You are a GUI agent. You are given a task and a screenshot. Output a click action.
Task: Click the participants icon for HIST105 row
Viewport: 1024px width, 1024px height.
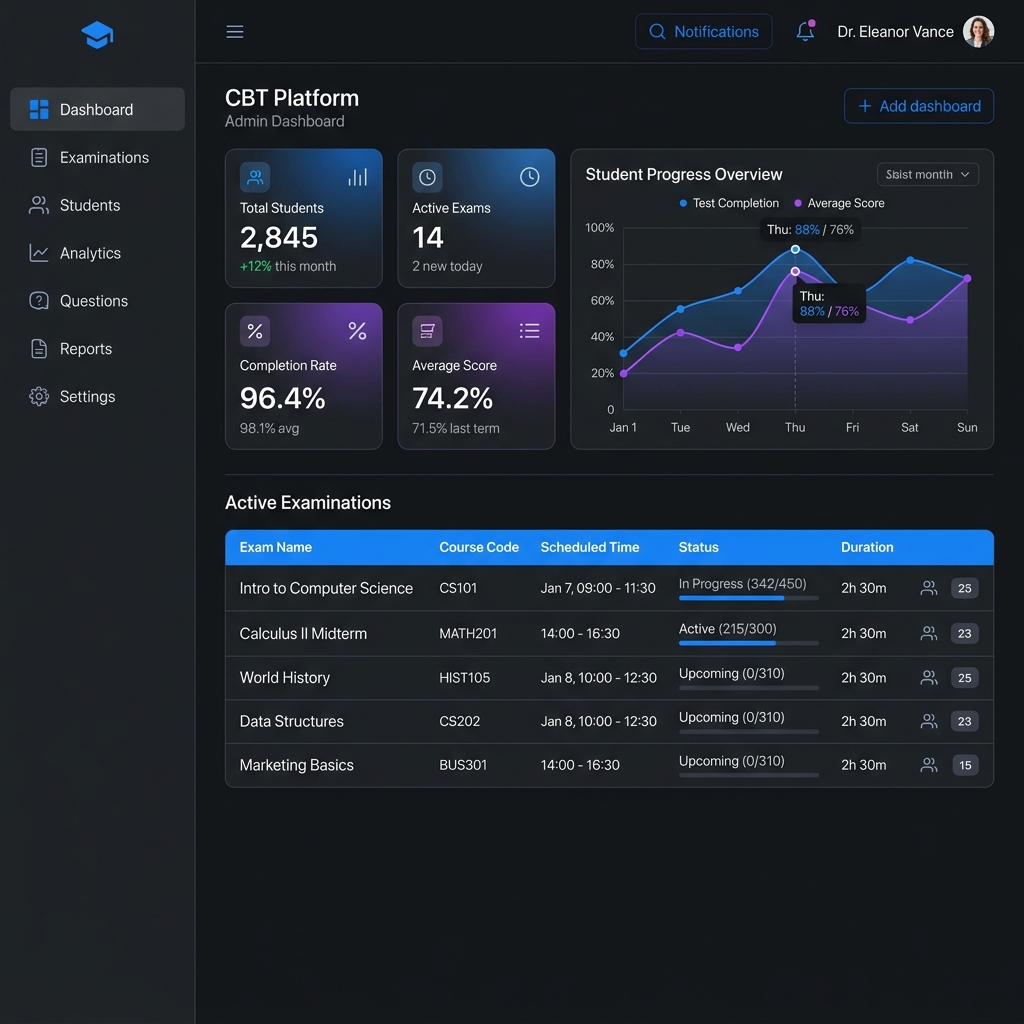[929, 678]
